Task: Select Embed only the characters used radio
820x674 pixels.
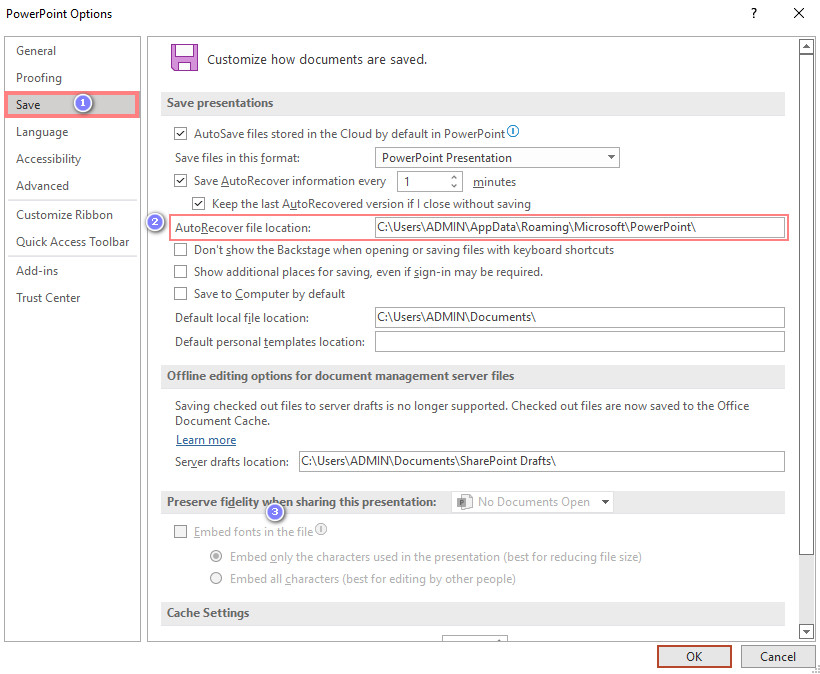Action: pos(216,556)
